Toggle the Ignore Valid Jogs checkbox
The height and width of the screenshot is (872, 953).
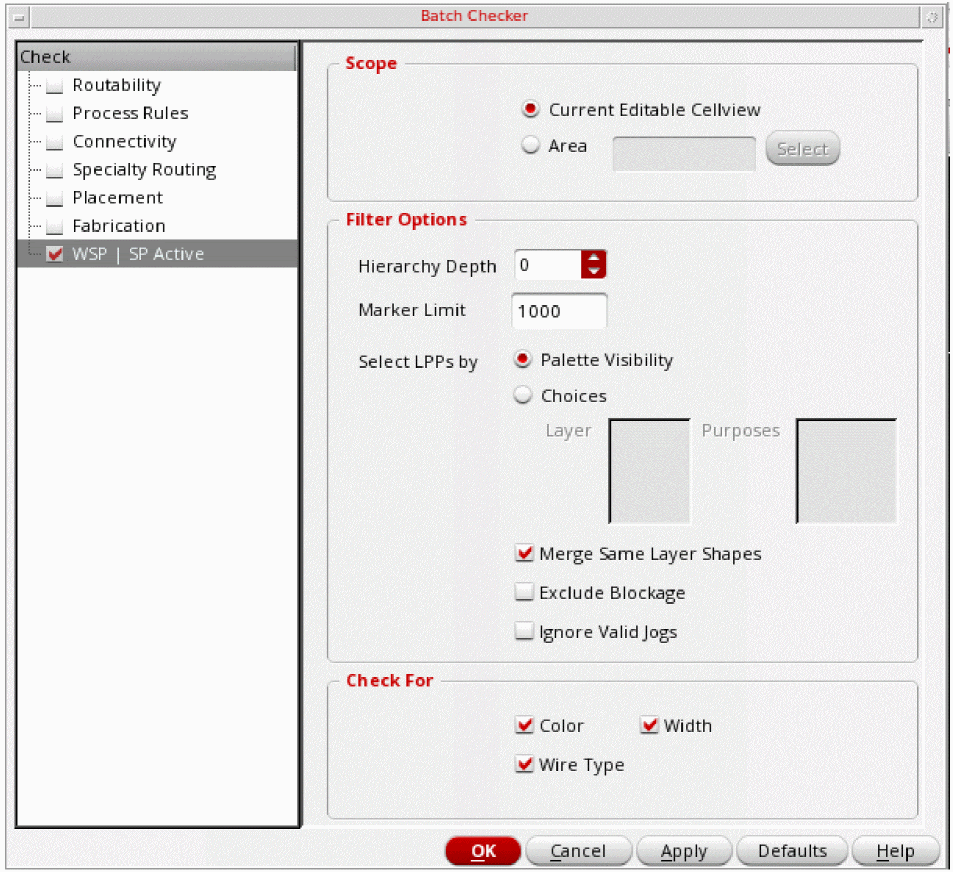pyautogui.click(x=524, y=632)
